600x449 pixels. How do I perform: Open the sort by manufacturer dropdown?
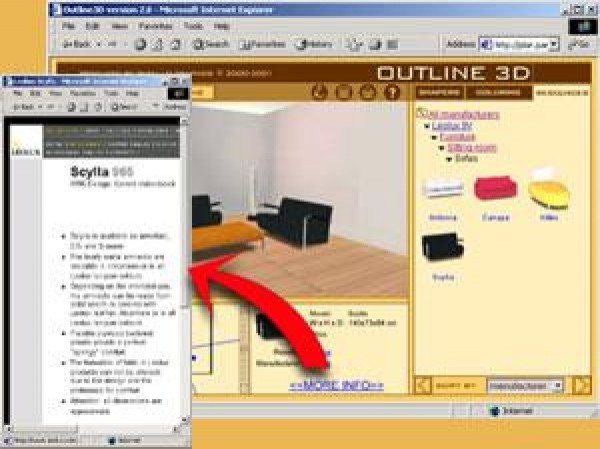(525, 386)
